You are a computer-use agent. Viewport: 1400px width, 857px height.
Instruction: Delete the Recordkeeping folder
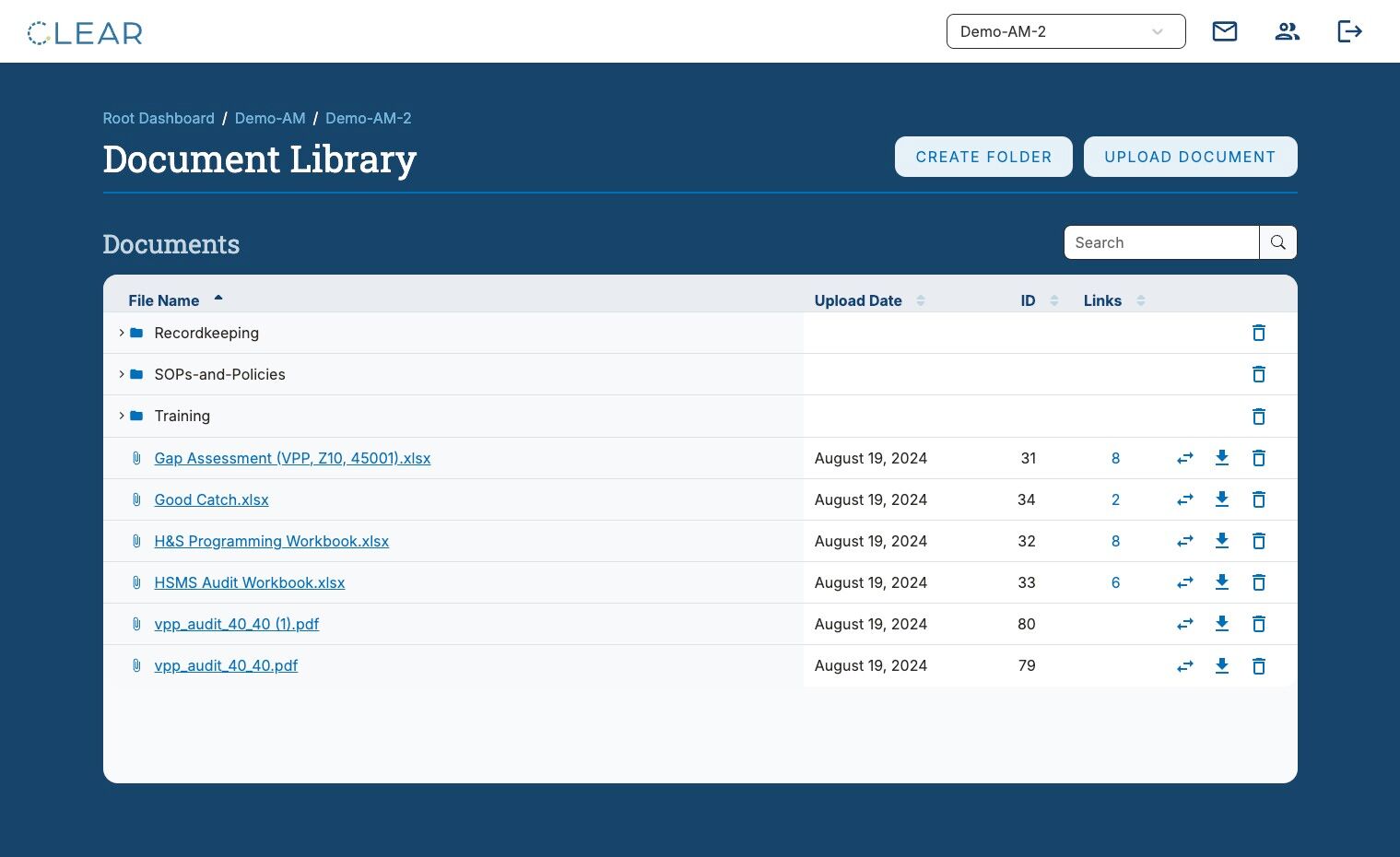pos(1259,333)
